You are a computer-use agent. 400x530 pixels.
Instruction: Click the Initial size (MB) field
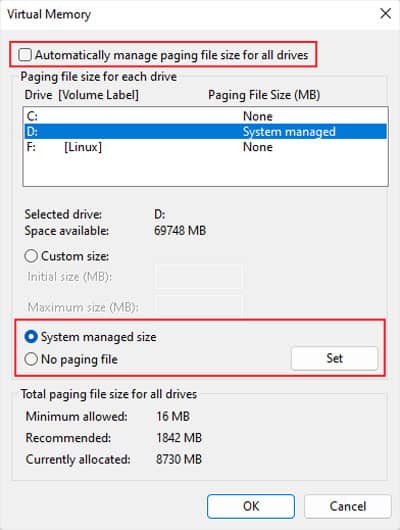[x=199, y=277]
